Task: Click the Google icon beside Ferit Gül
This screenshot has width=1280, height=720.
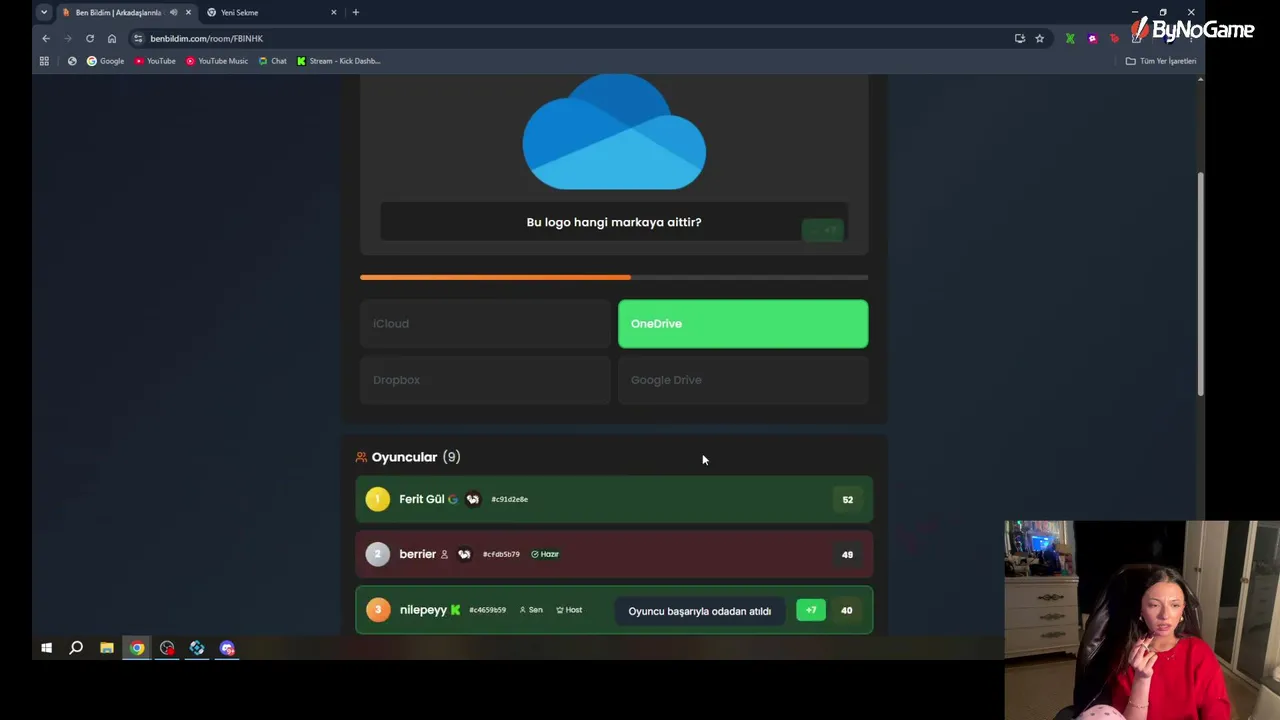Action: tap(453, 499)
